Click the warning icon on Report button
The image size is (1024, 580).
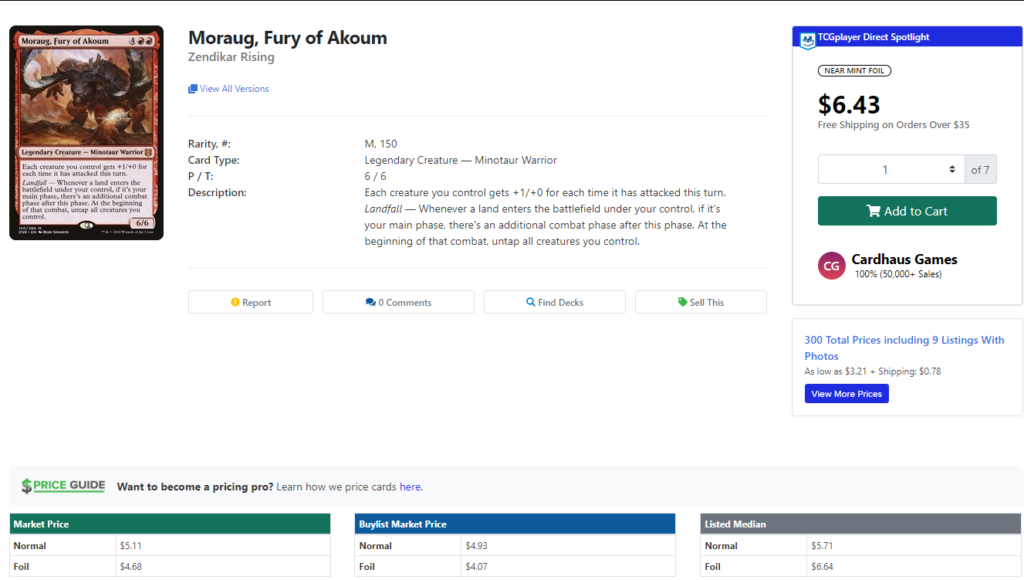[x=235, y=302]
